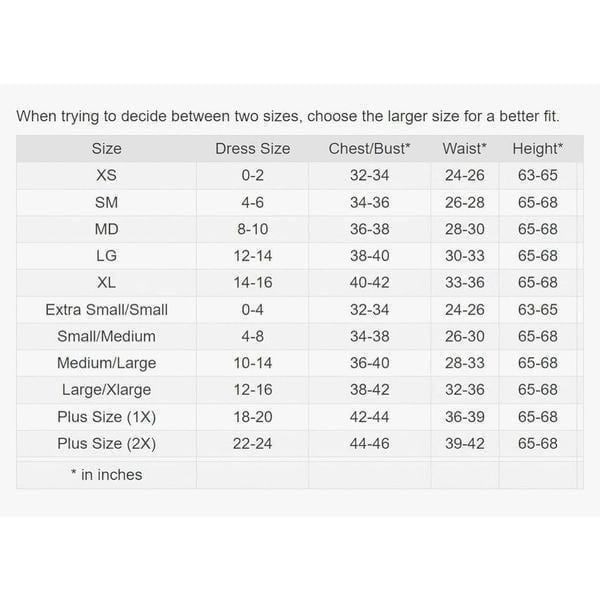Click the Chest/Bust column header

369,148
